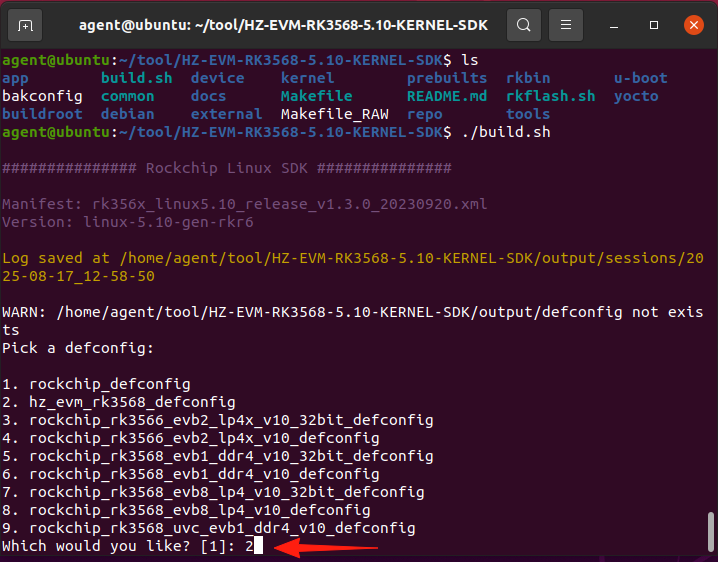Click the Manifest xml file name
The image size is (718, 562).
tap(289, 204)
